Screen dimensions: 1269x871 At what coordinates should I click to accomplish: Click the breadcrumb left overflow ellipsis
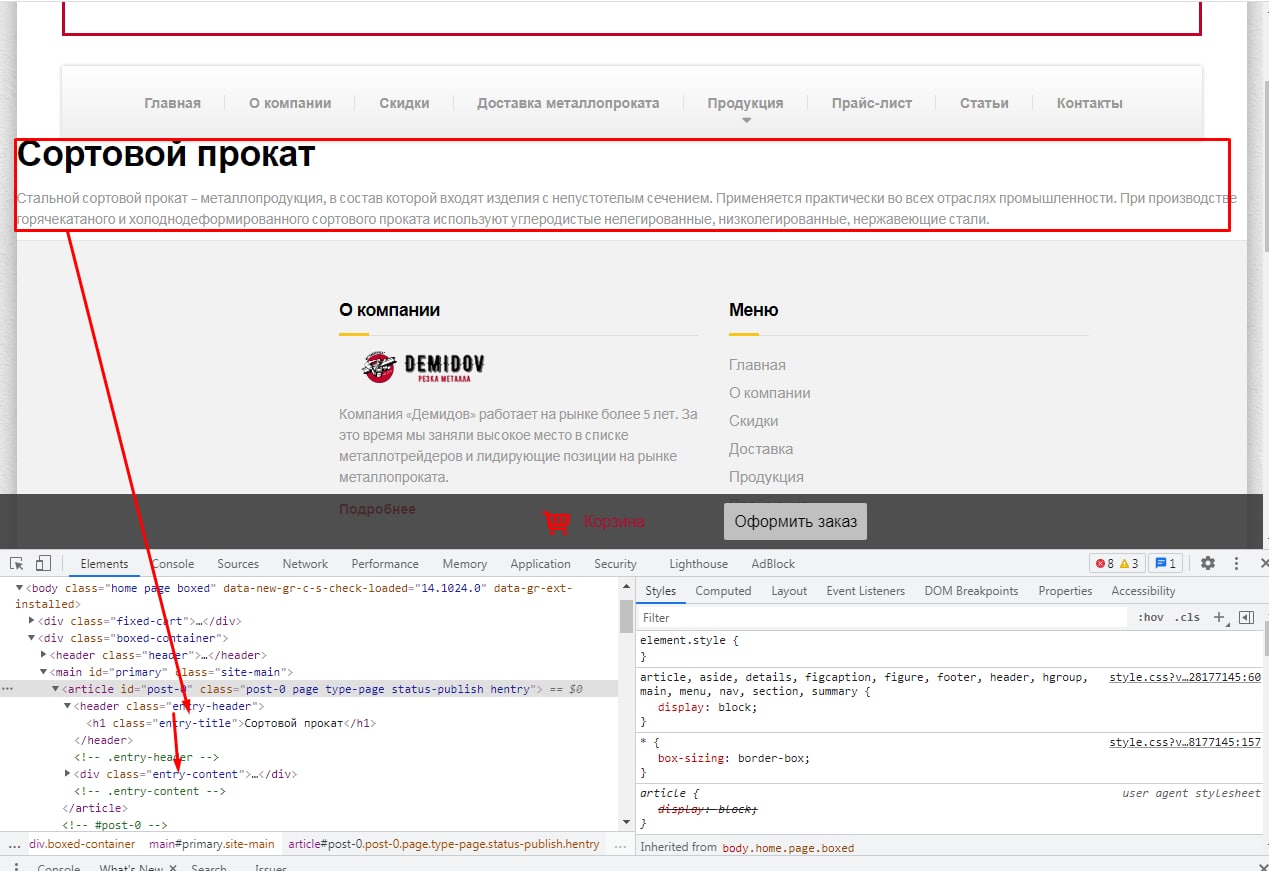point(14,844)
